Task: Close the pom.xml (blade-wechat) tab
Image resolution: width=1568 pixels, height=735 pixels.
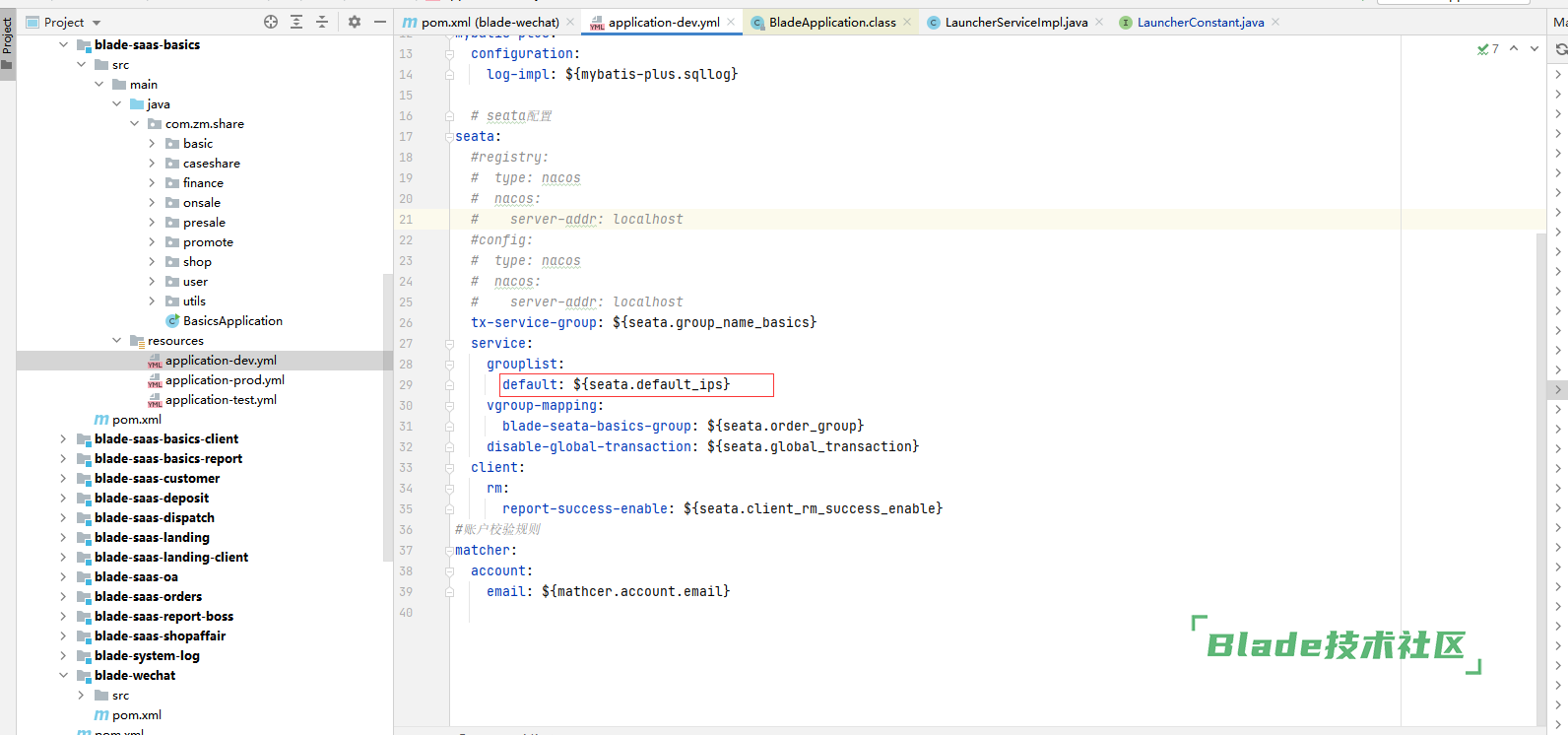Action: point(570,22)
